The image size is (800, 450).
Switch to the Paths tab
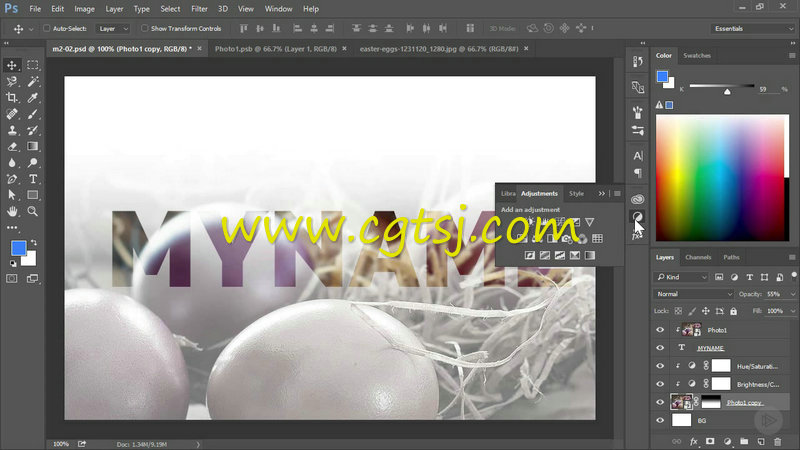(731, 258)
